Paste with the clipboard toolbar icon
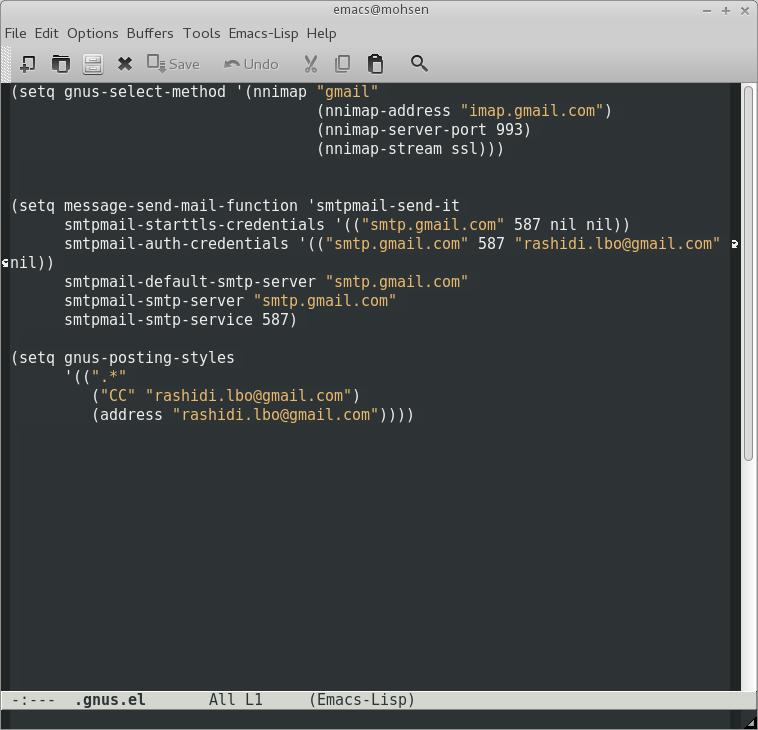 pyautogui.click(x=375, y=64)
